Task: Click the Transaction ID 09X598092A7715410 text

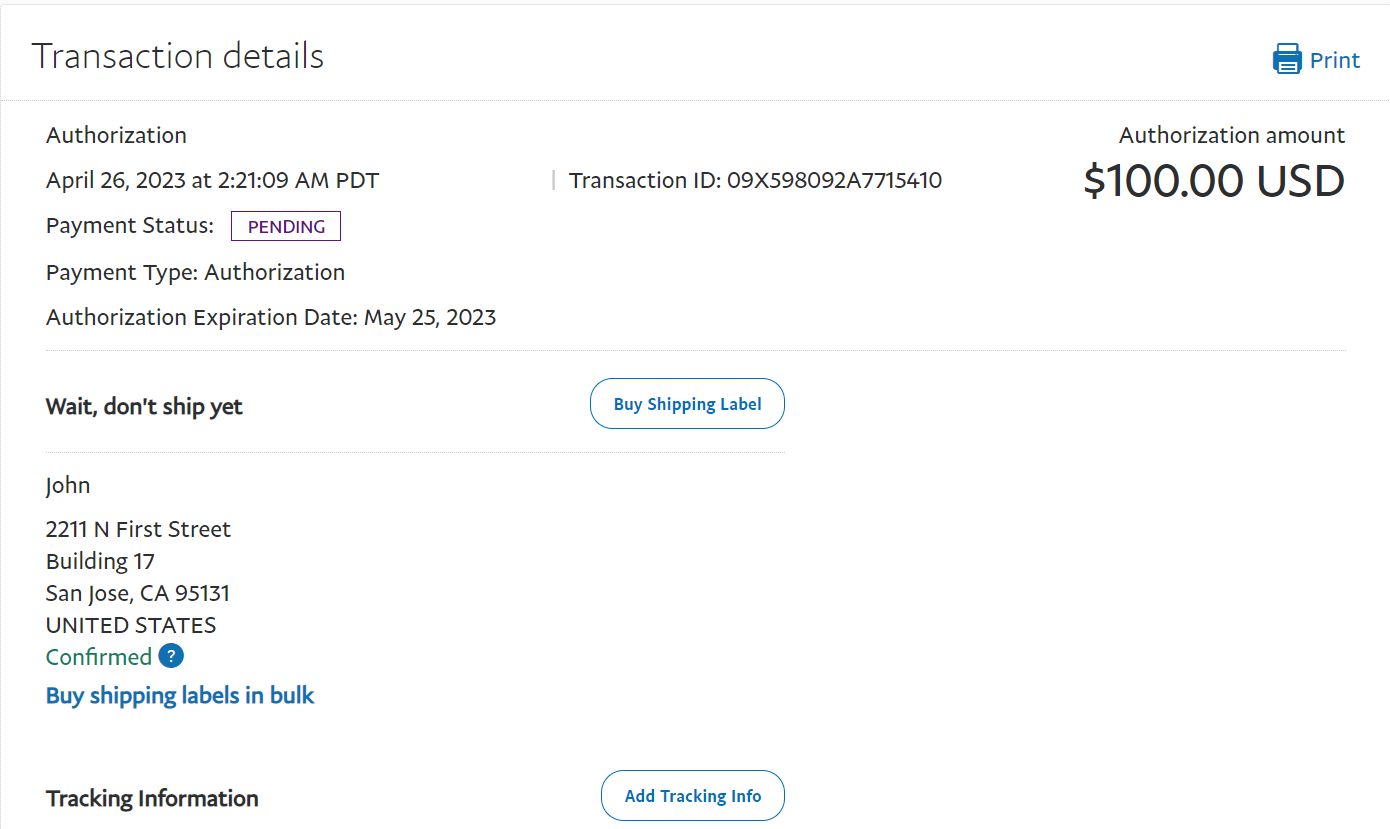Action: [x=755, y=181]
